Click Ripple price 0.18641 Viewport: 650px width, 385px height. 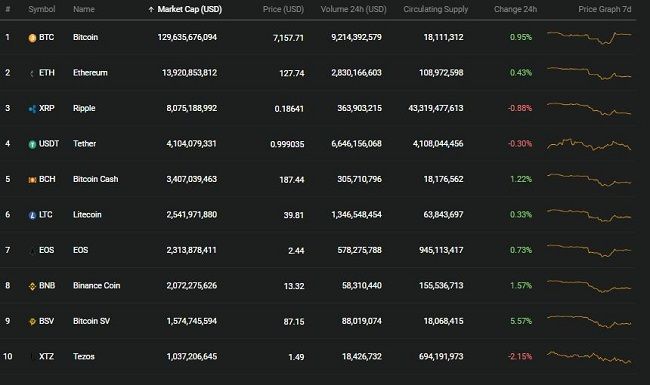(x=289, y=109)
